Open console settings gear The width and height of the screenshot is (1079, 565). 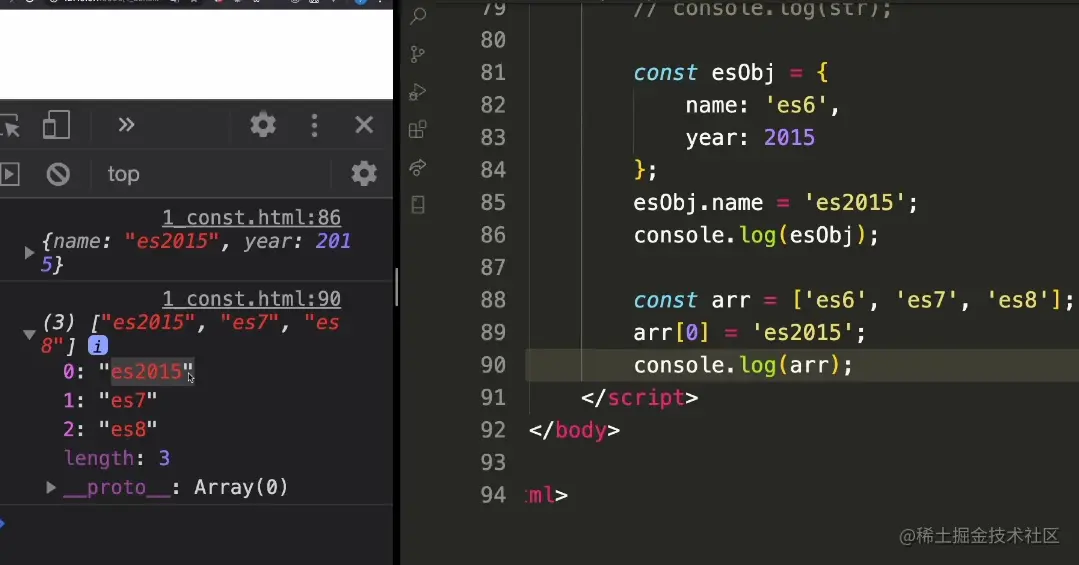point(364,173)
